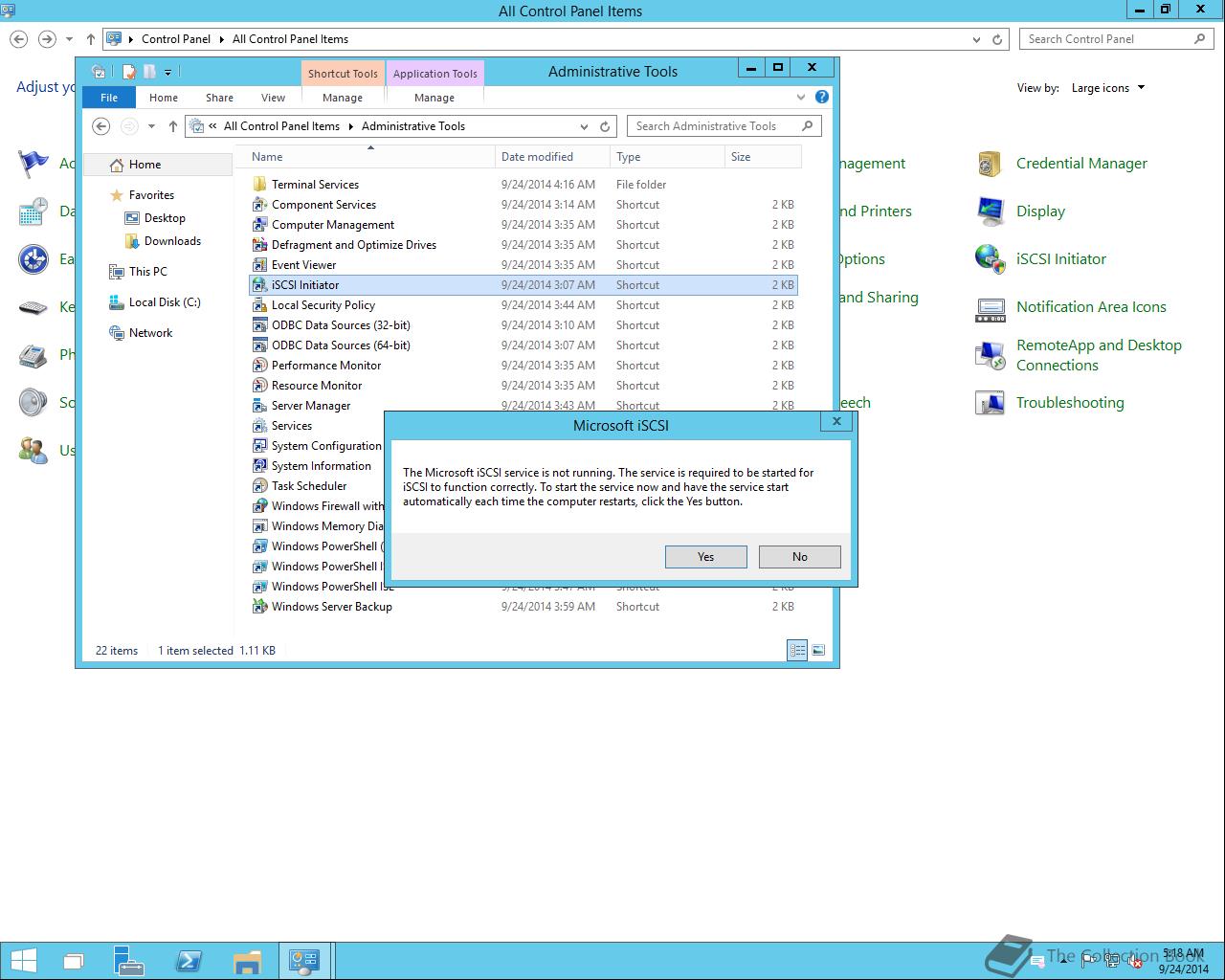This screenshot has width=1225, height=980.
Task: Select the iSCSI Initiator shortcut icon
Action: (x=259, y=285)
